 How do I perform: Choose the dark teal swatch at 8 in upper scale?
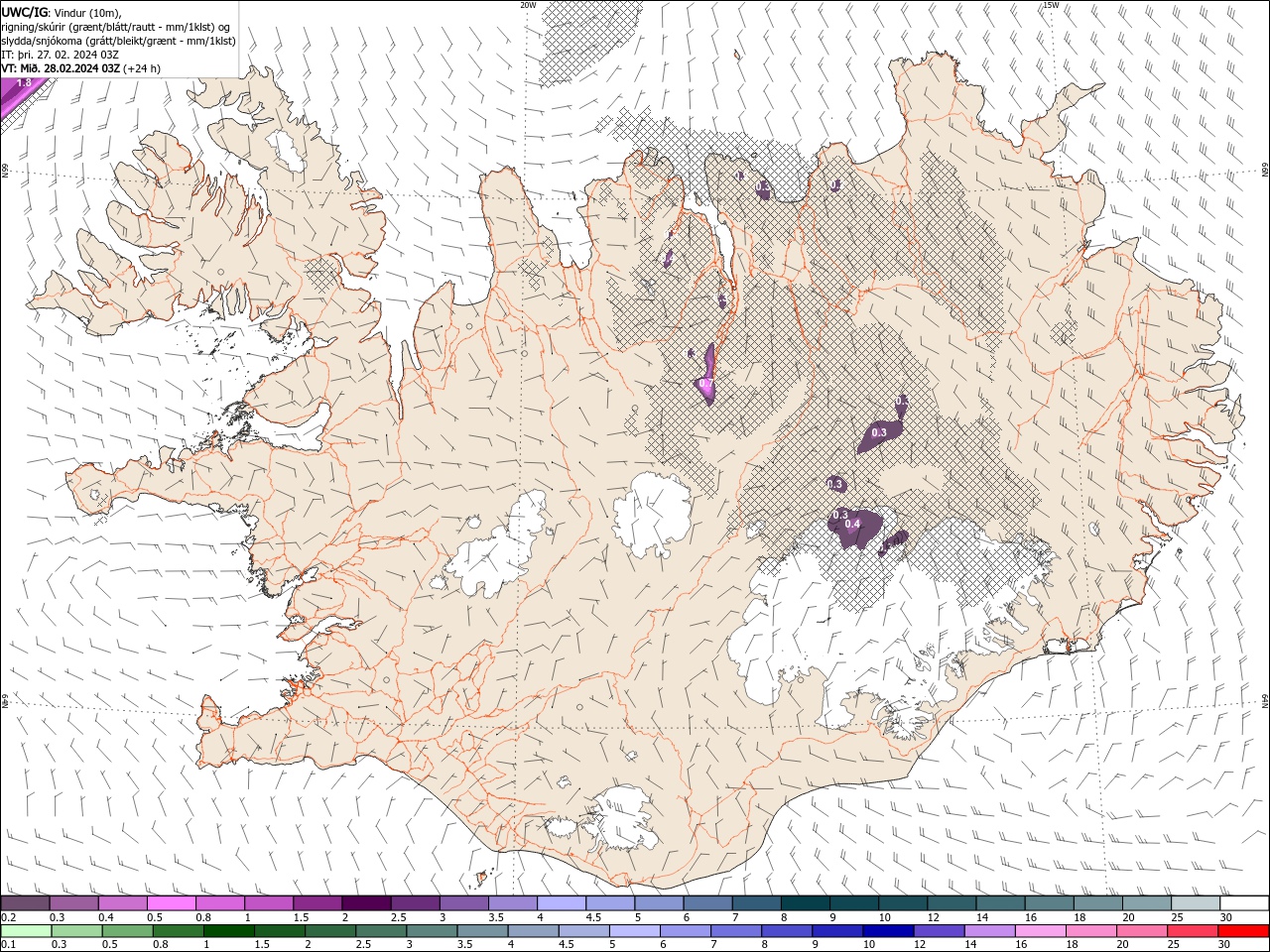click(805, 903)
